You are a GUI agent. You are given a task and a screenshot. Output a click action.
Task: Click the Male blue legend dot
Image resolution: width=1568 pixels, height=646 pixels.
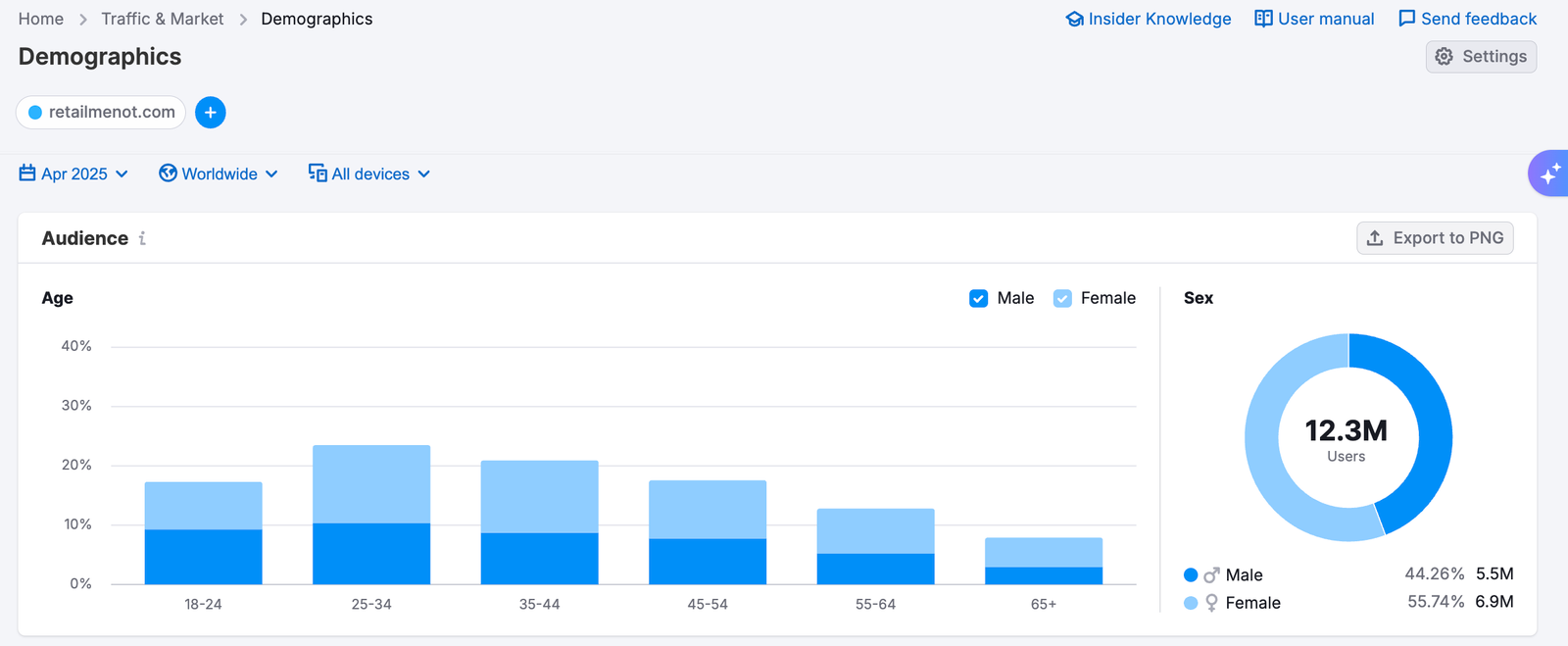[1191, 575]
